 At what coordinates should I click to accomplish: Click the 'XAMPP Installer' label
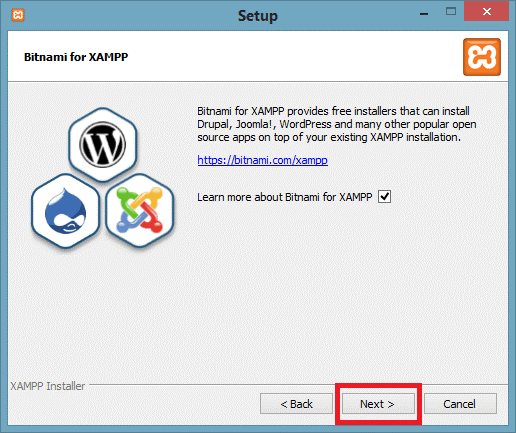tap(48, 386)
